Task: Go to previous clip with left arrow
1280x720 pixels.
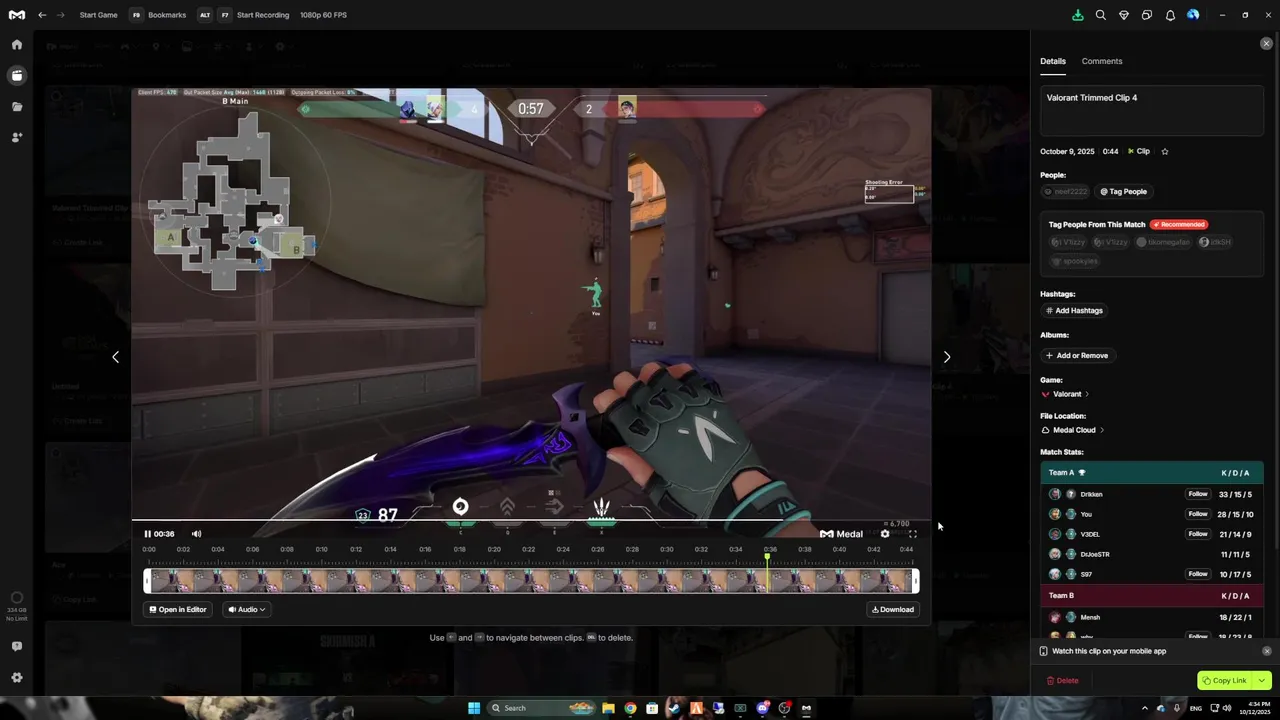Action: point(115,357)
